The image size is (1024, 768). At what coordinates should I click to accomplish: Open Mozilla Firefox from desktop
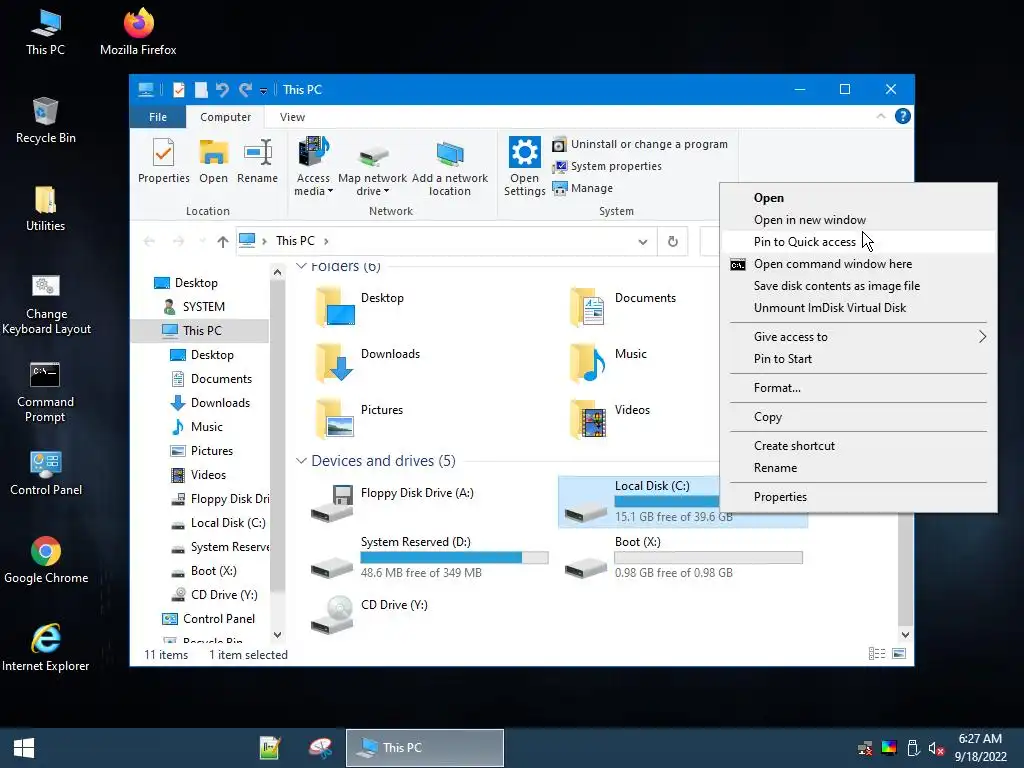138,31
